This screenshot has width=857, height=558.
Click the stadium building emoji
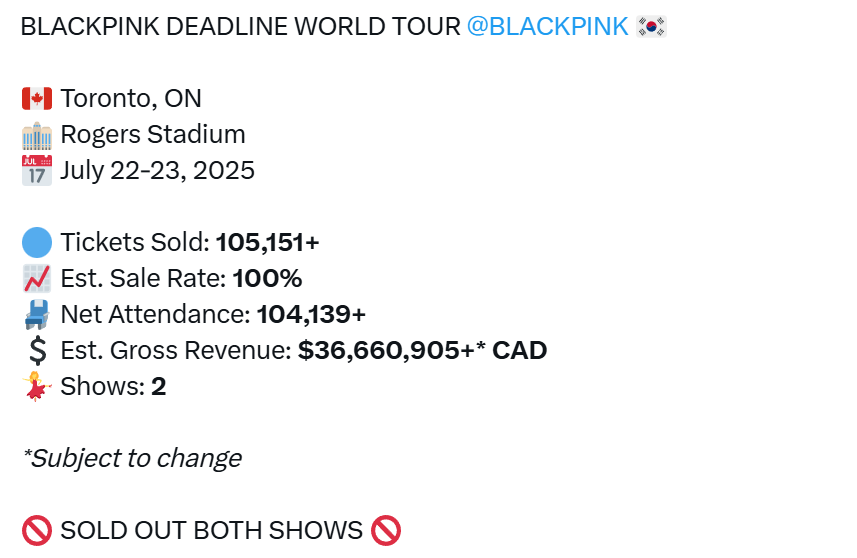click(37, 136)
